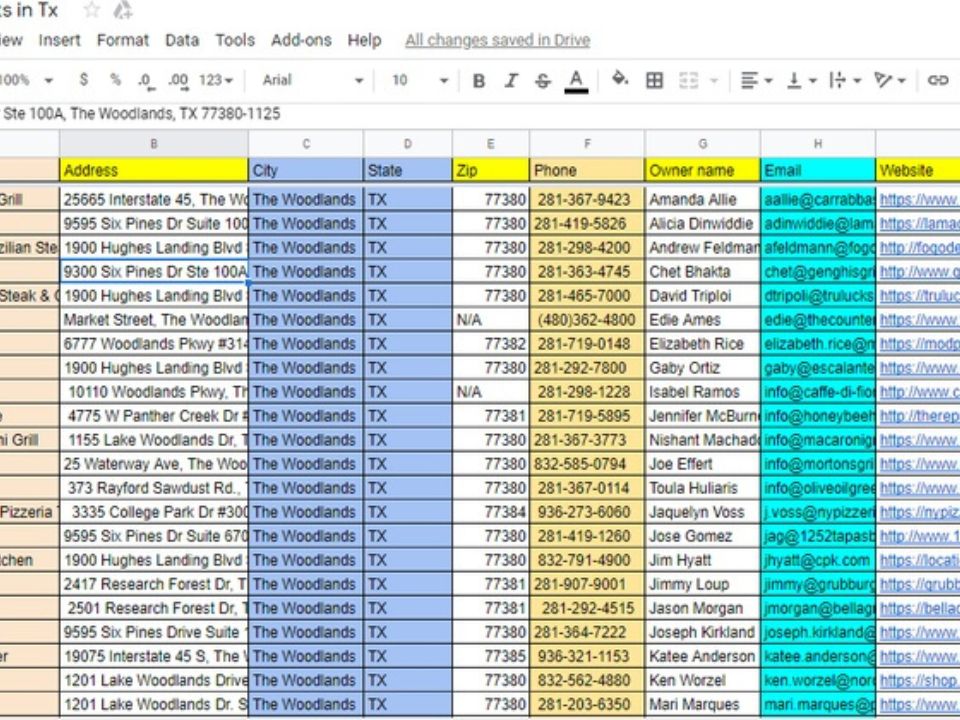Select email cell jhyatt@cpk.com

point(818,560)
